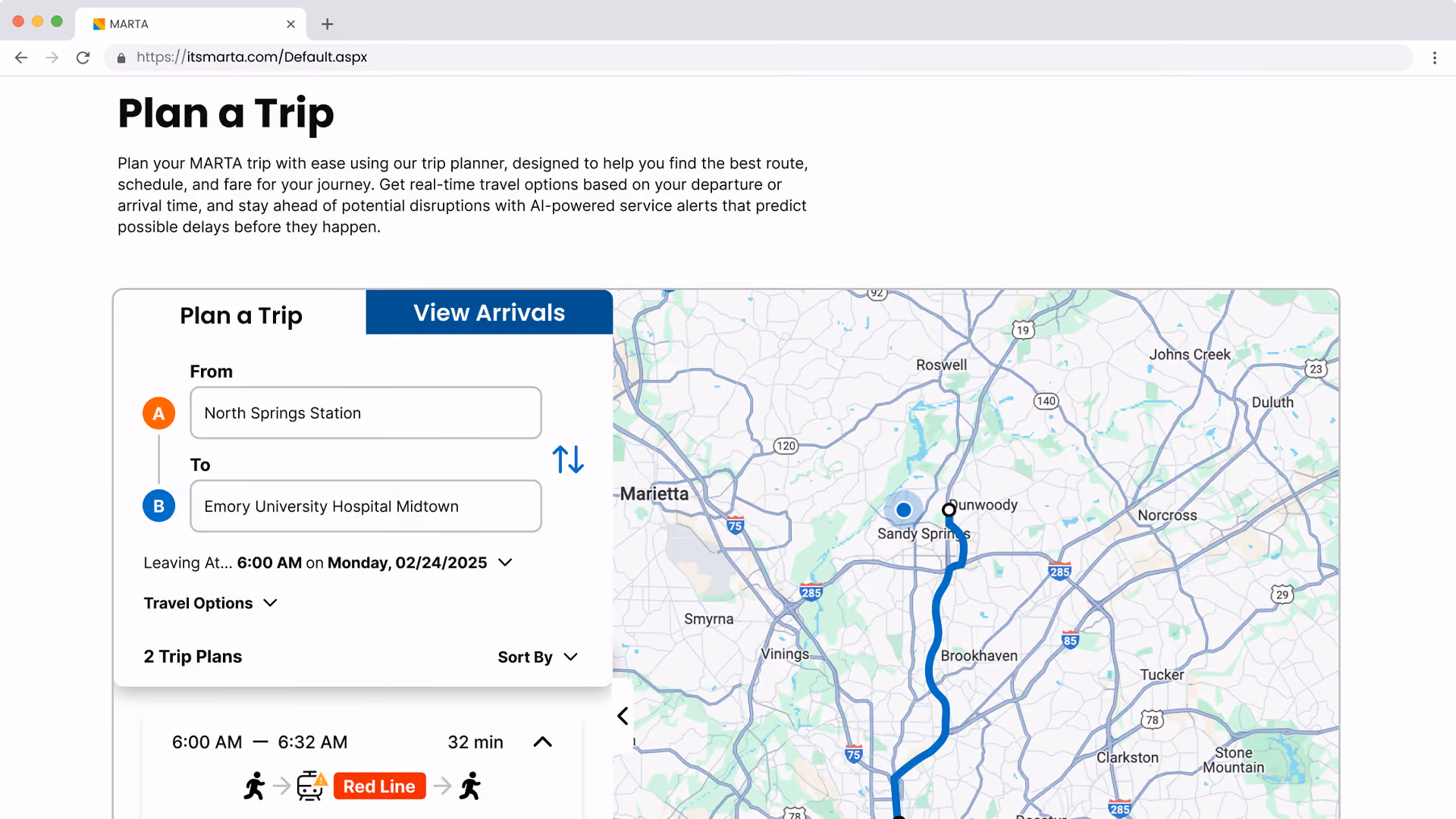Image resolution: width=1456 pixels, height=819 pixels.
Task: Open the Sort By dropdown
Action: click(538, 657)
